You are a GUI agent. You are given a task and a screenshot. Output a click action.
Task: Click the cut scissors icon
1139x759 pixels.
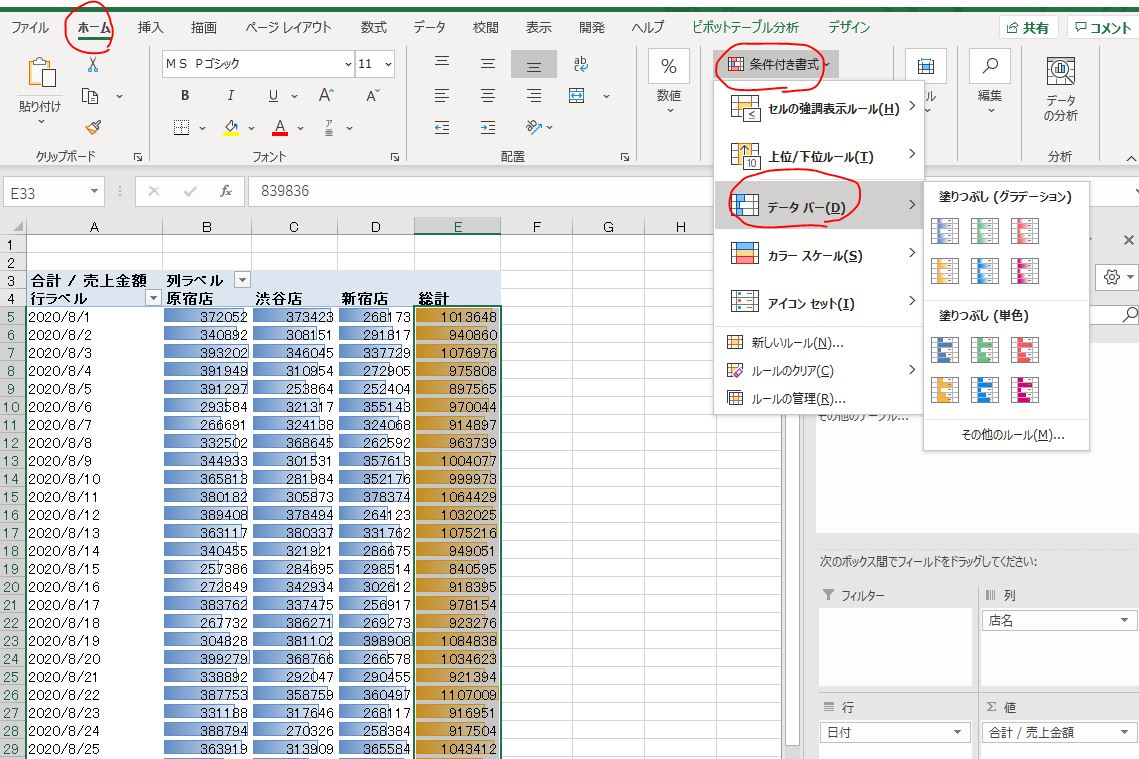[92, 65]
